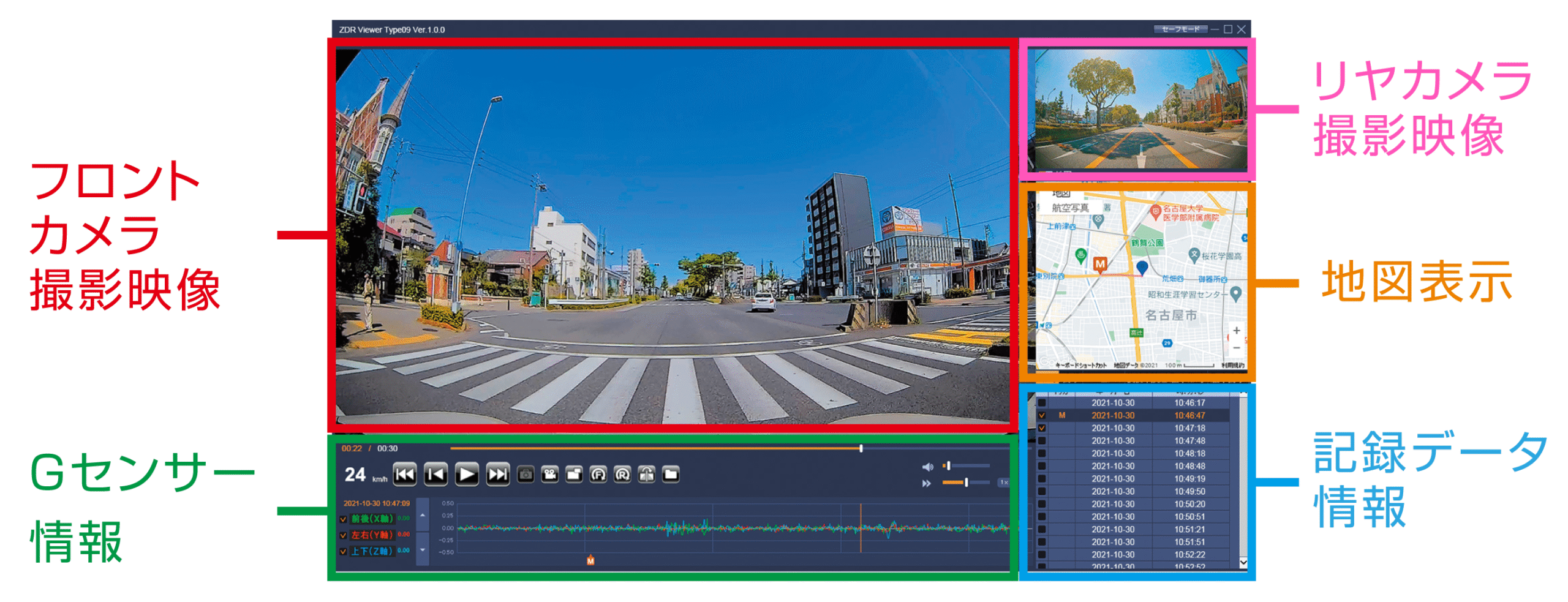Disable the 上下(Z軸) checkbox

click(343, 551)
